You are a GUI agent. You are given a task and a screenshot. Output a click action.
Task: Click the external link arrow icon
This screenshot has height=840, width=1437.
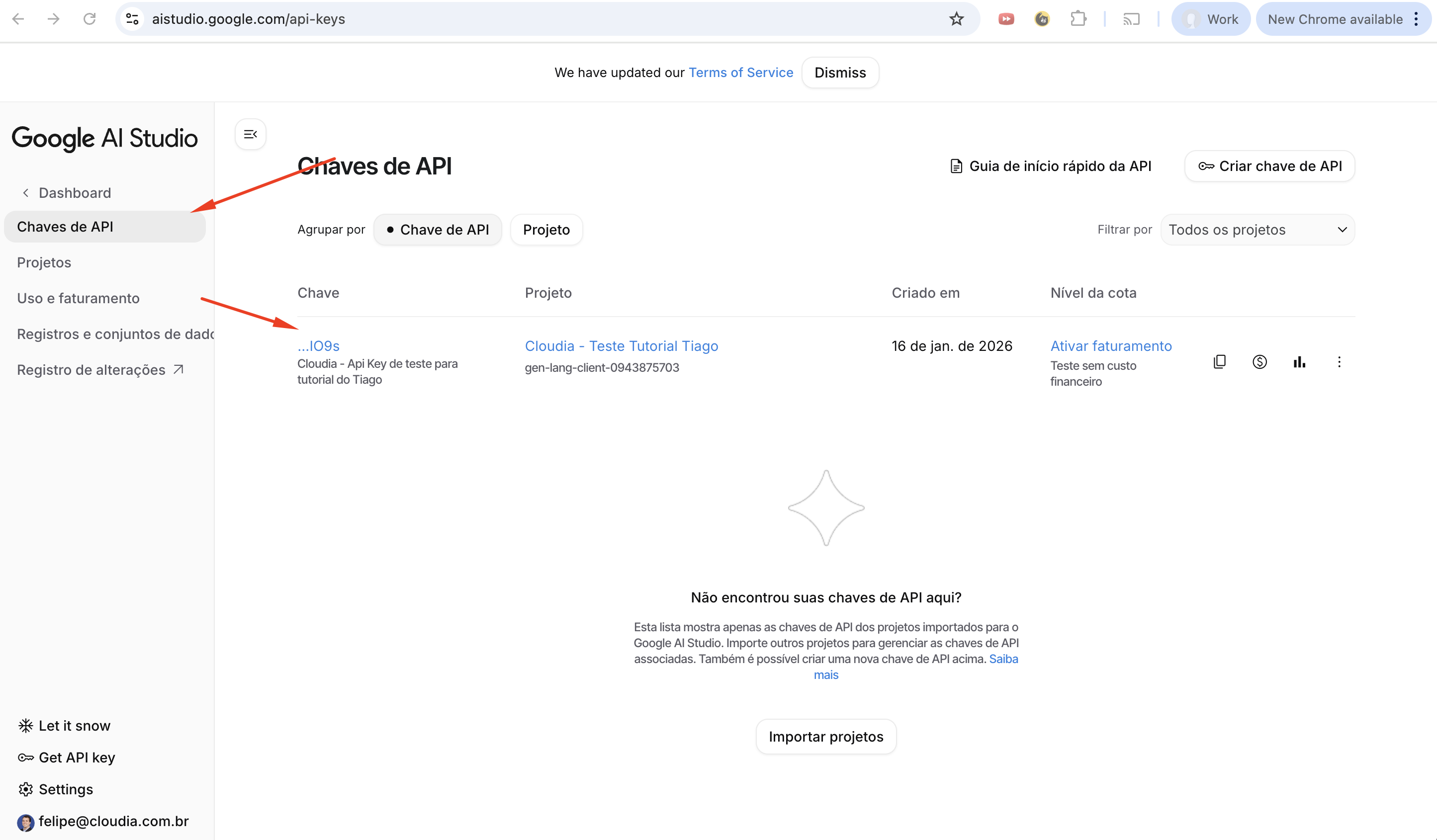178,369
